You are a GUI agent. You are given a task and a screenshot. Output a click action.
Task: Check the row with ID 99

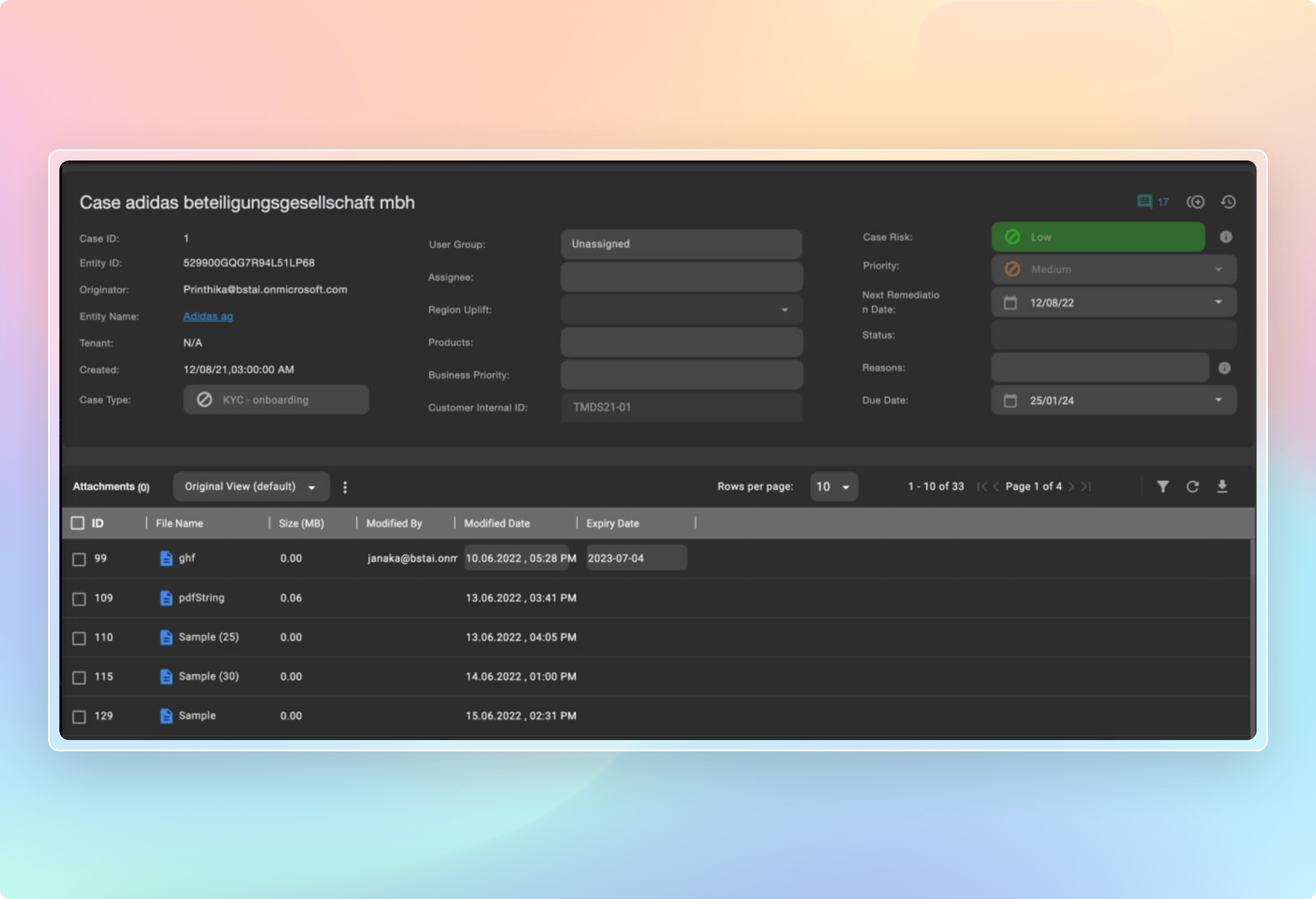point(79,559)
